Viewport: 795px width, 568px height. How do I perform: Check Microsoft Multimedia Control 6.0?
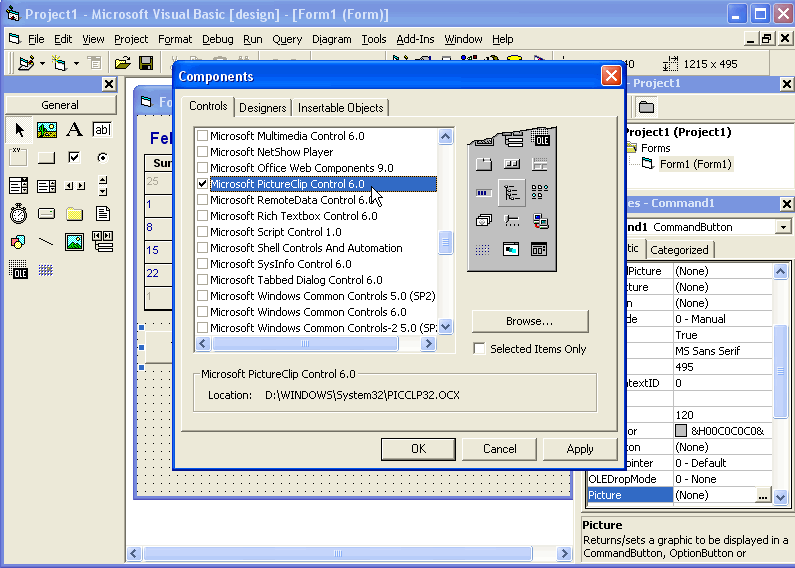point(202,135)
